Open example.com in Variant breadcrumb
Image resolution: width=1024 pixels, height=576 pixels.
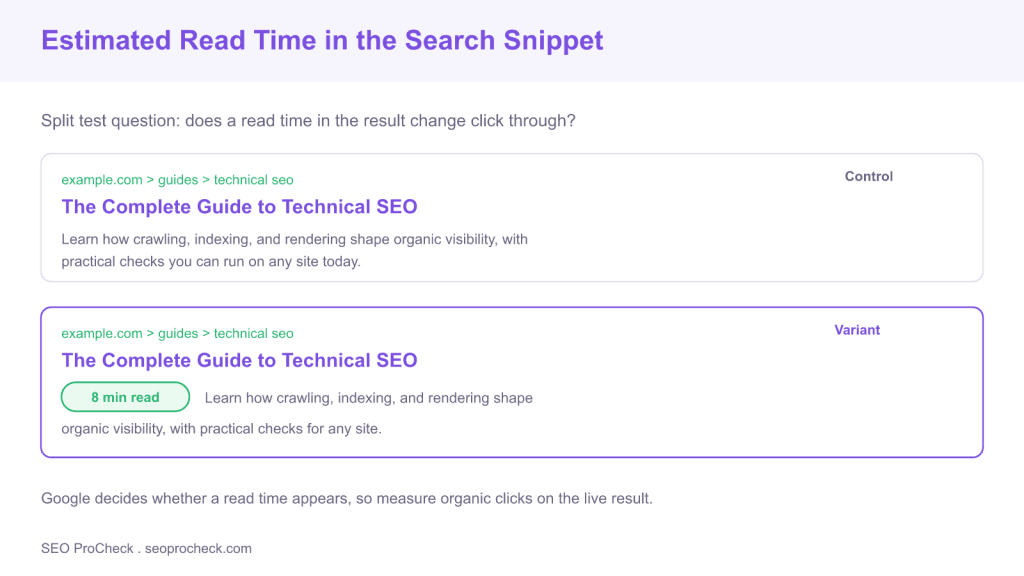pyautogui.click(x=102, y=333)
